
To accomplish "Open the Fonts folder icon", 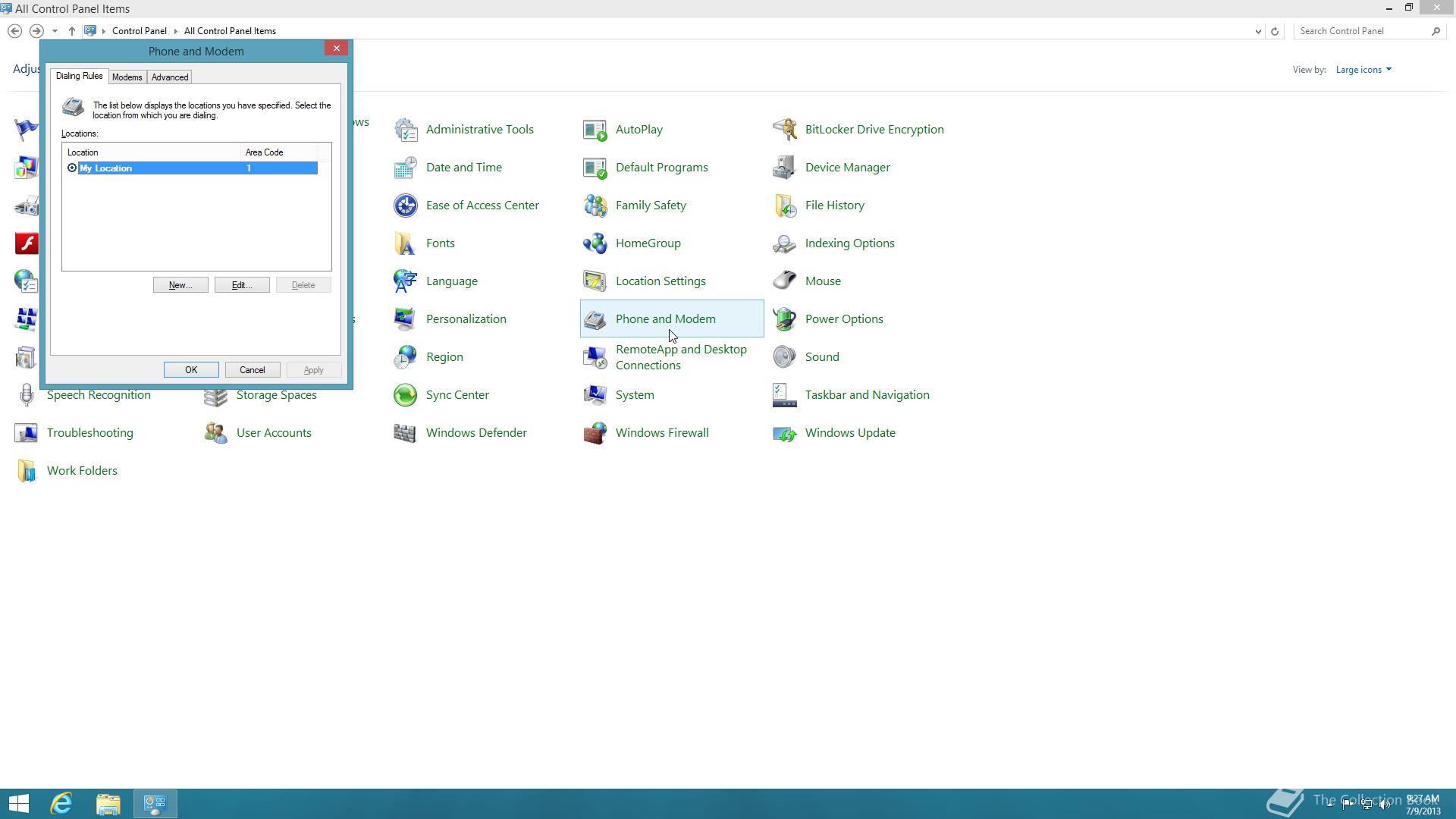I will point(406,243).
